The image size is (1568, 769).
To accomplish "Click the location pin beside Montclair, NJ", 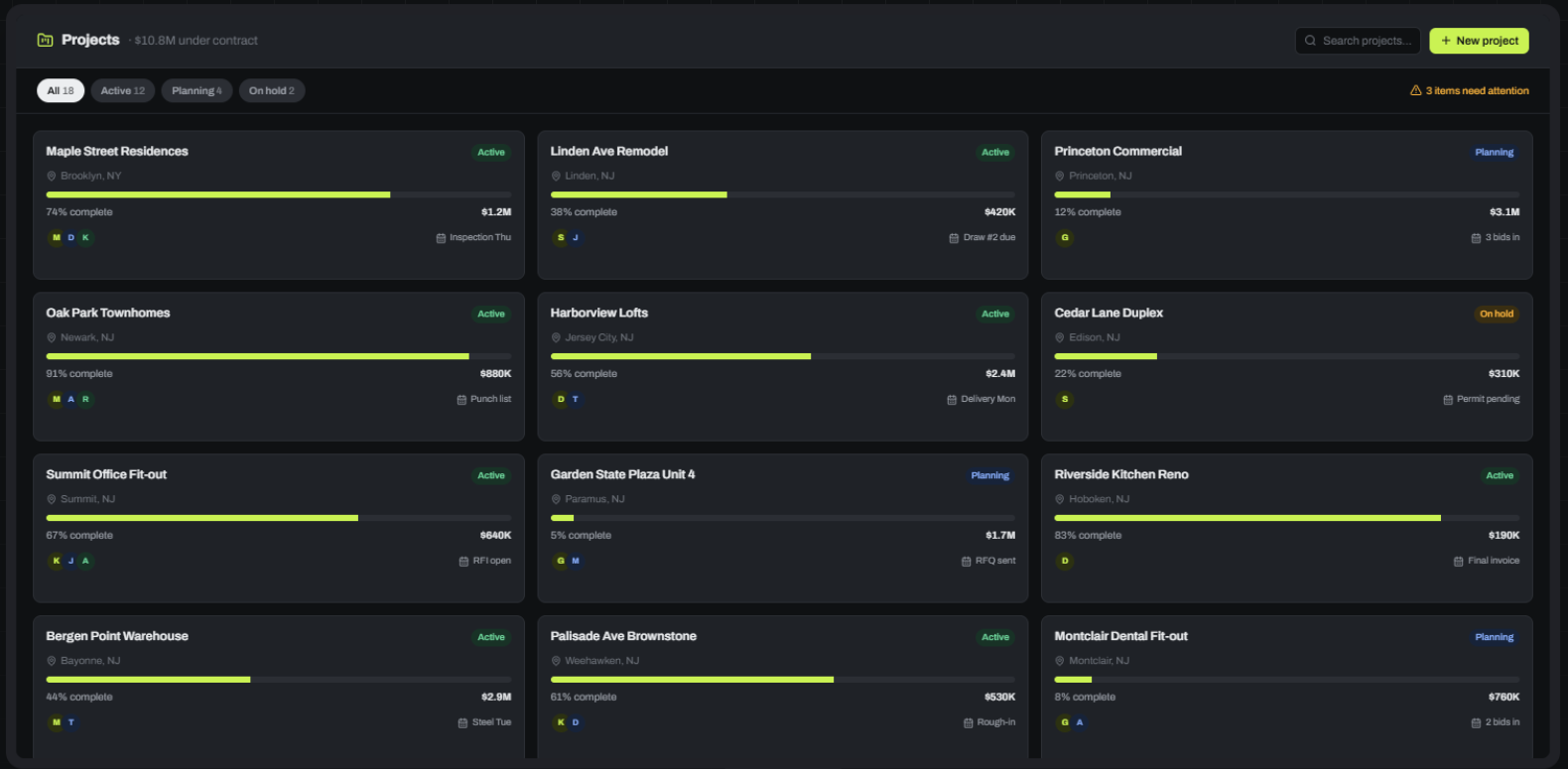I will 1060,661.
